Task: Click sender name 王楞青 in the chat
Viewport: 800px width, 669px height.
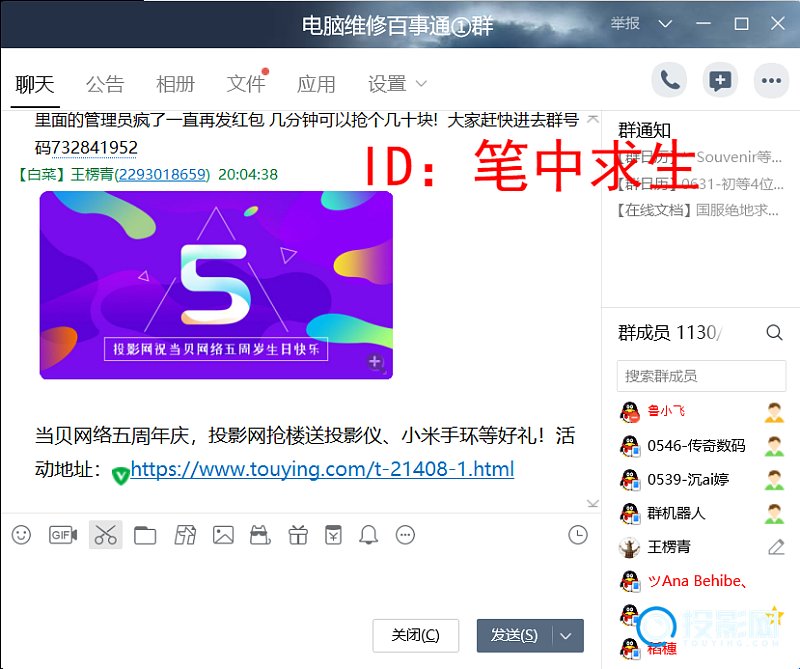Action: pyautogui.click(x=92, y=175)
